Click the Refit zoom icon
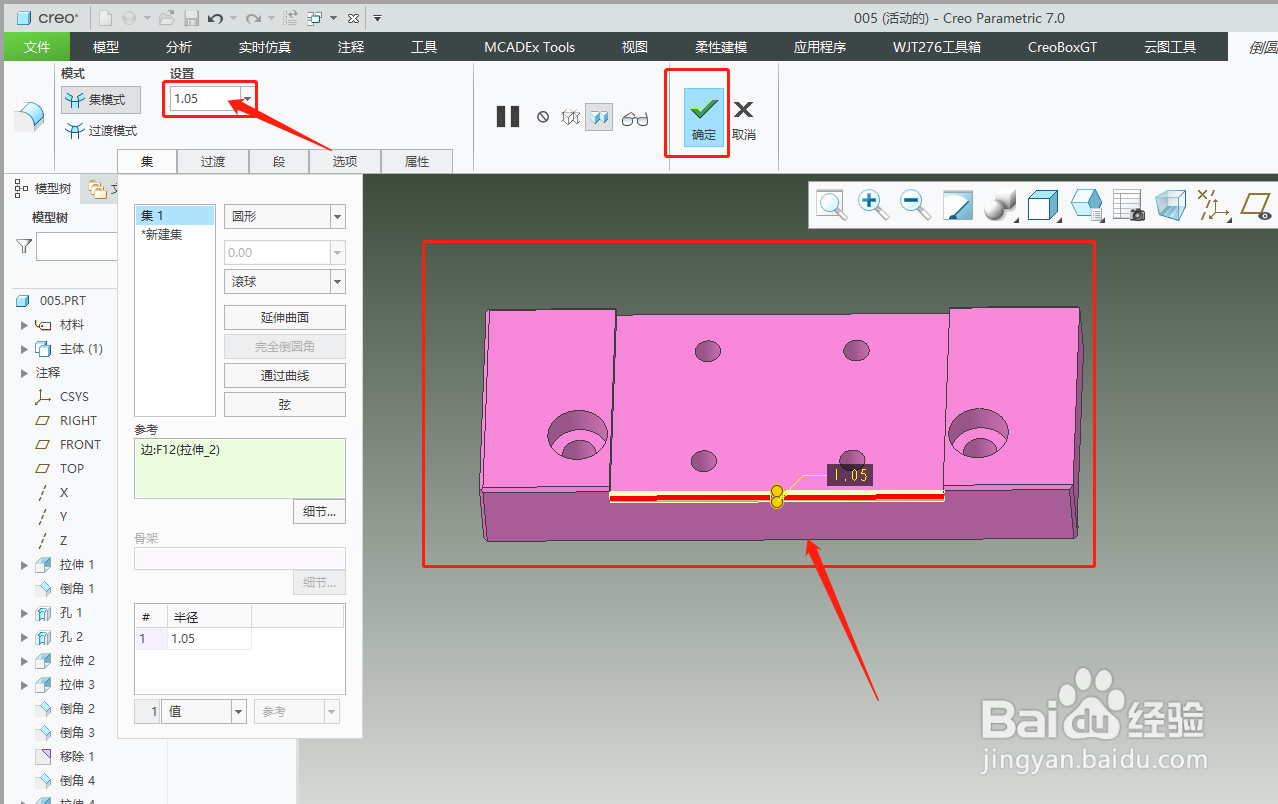1278x804 pixels. [x=832, y=205]
